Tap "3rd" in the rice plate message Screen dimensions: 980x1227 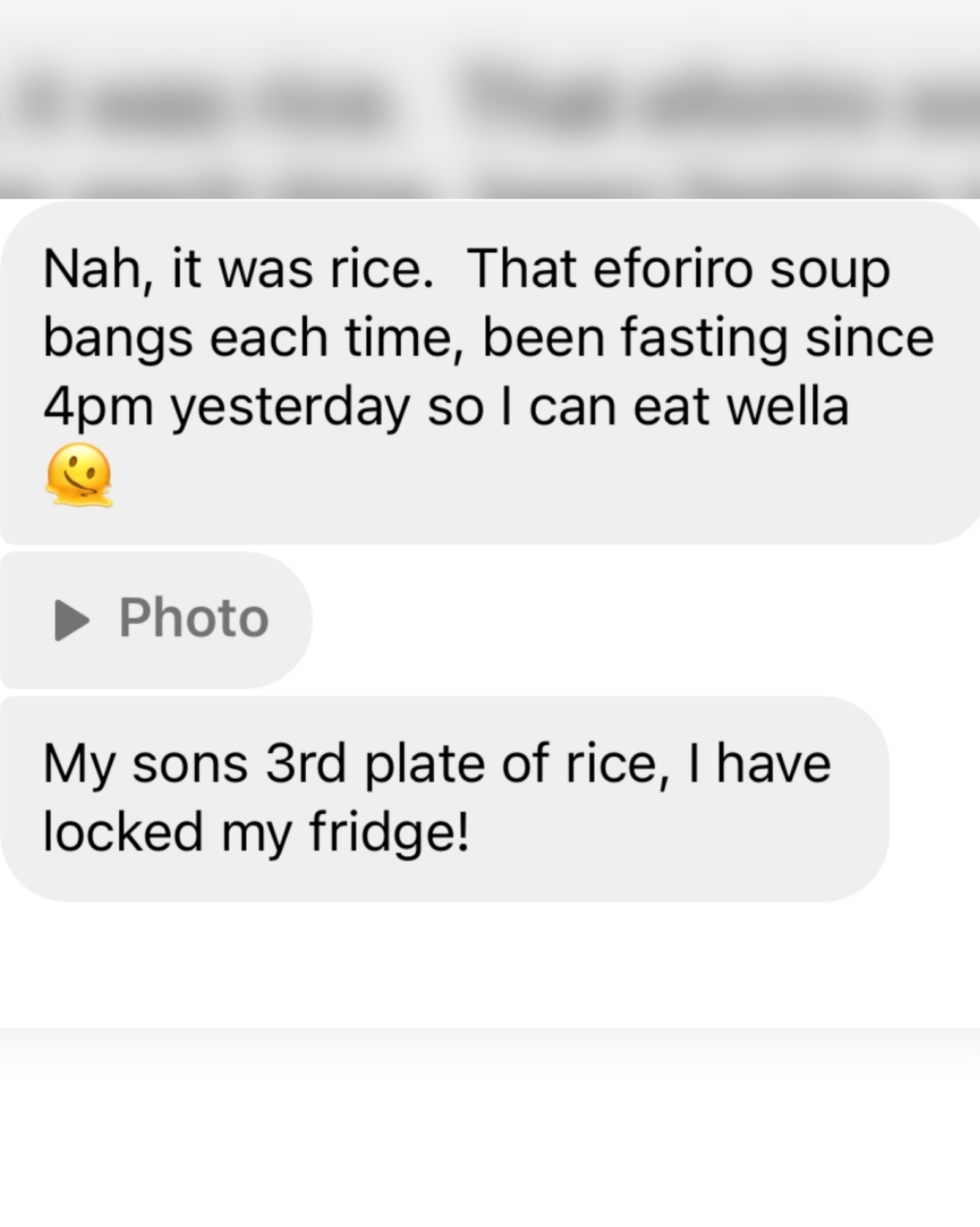click(x=305, y=765)
